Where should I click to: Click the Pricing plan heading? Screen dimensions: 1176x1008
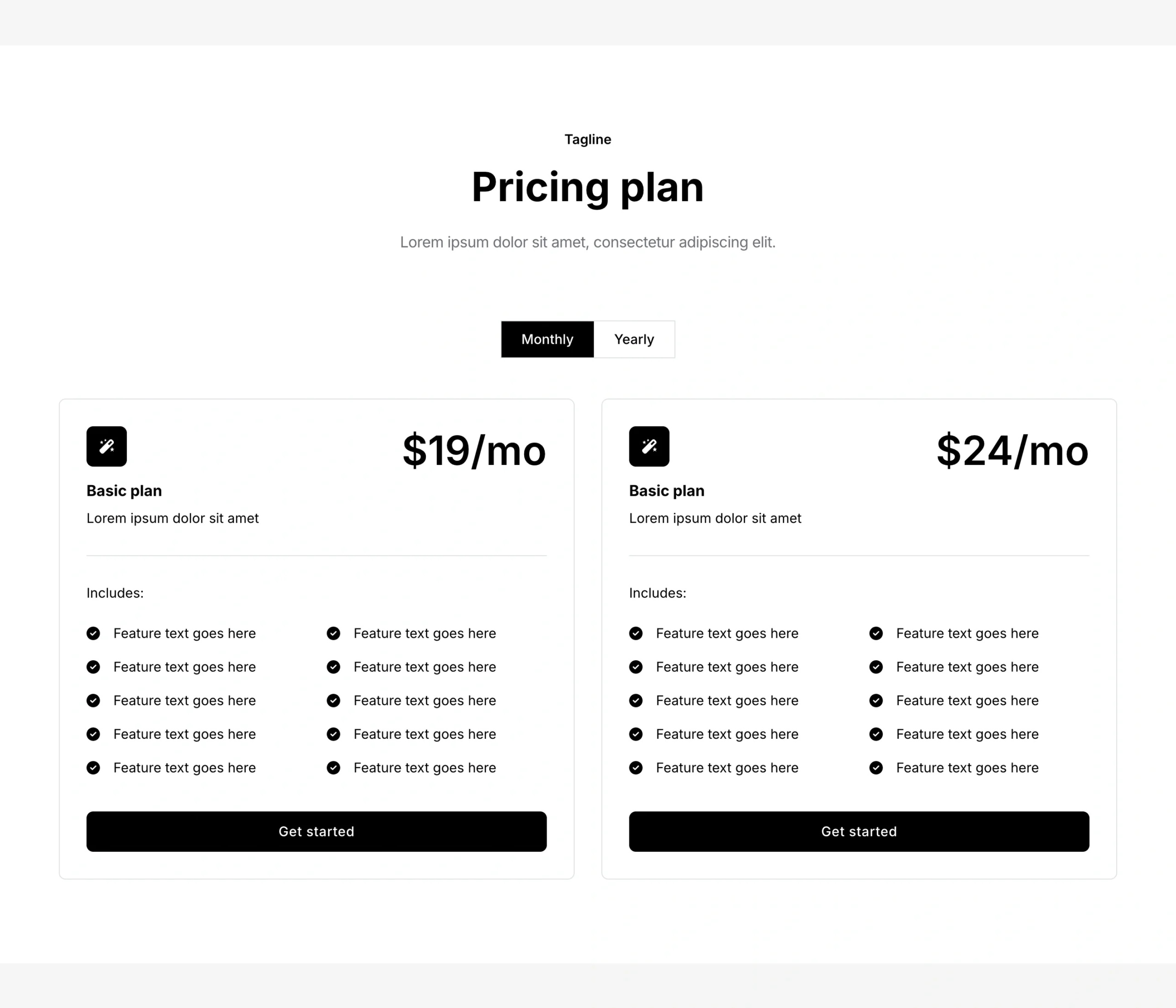click(x=588, y=187)
